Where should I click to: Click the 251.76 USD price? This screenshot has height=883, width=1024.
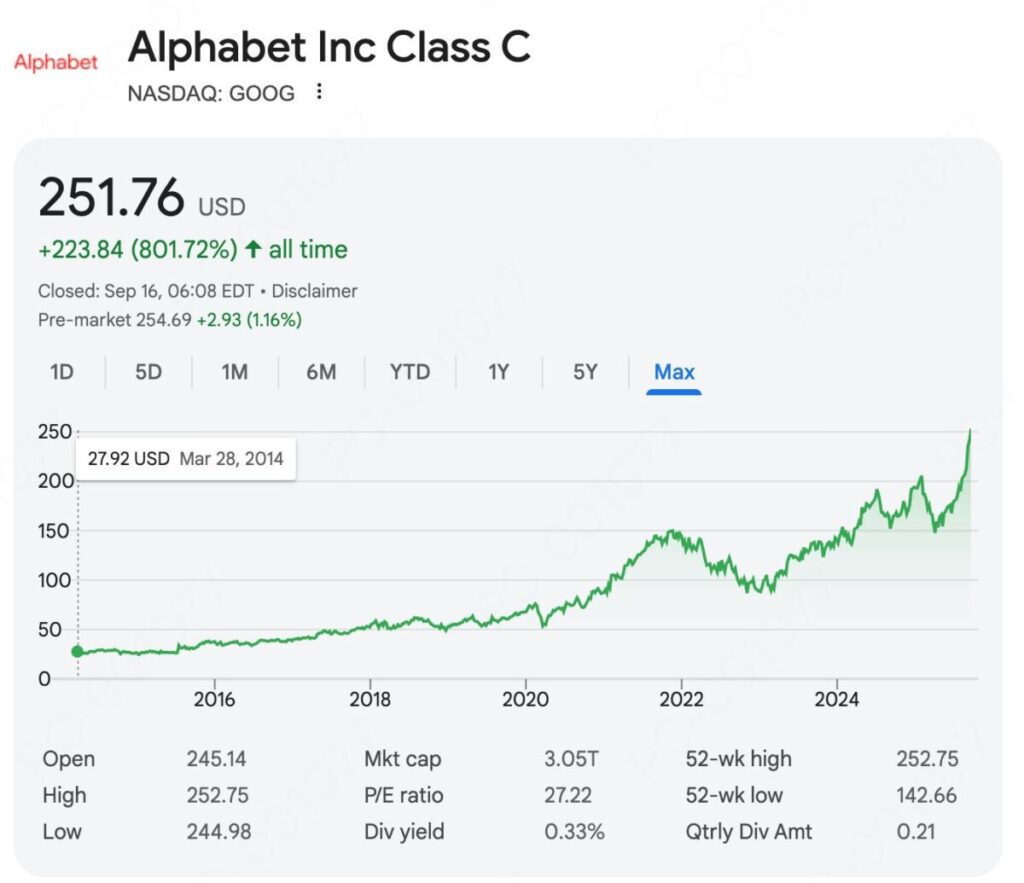(141, 197)
